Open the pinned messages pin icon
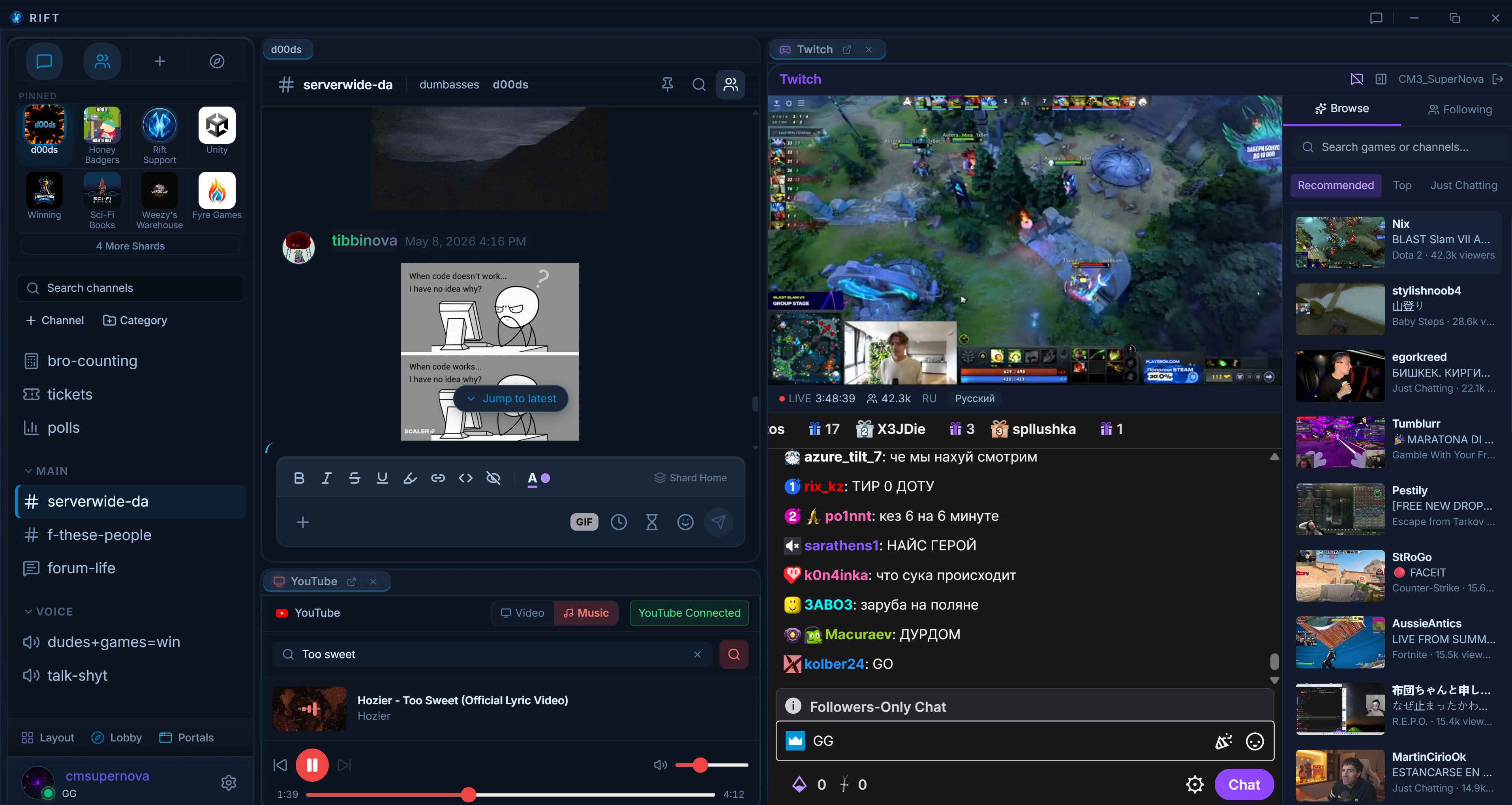The width and height of the screenshot is (1512, 805). pyautogui.click(x=667, y=84)
